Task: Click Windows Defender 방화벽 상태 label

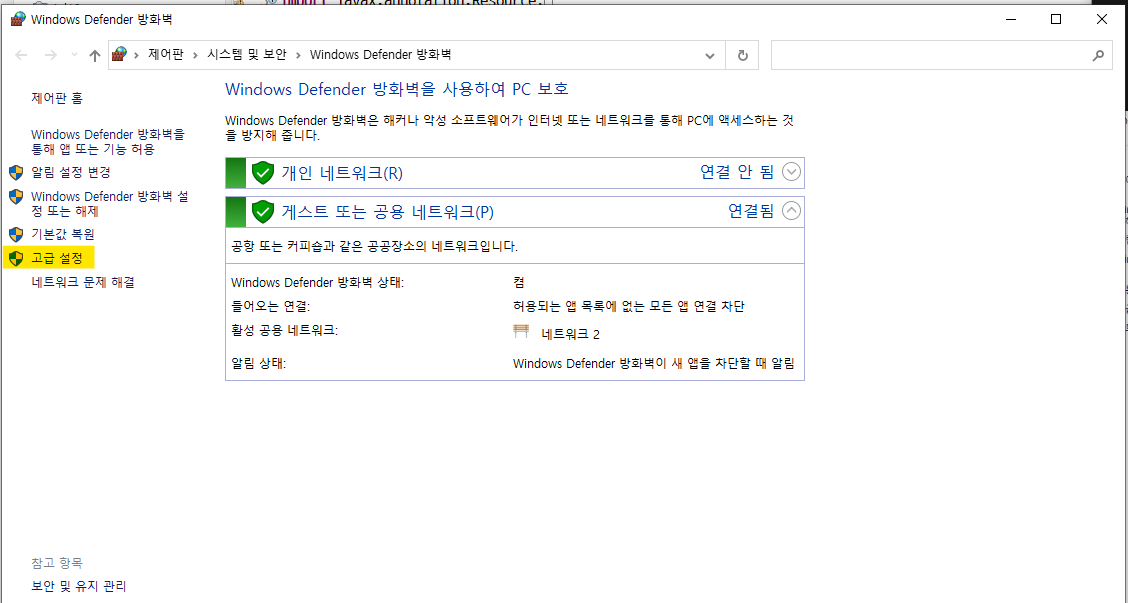Action: 317,283
